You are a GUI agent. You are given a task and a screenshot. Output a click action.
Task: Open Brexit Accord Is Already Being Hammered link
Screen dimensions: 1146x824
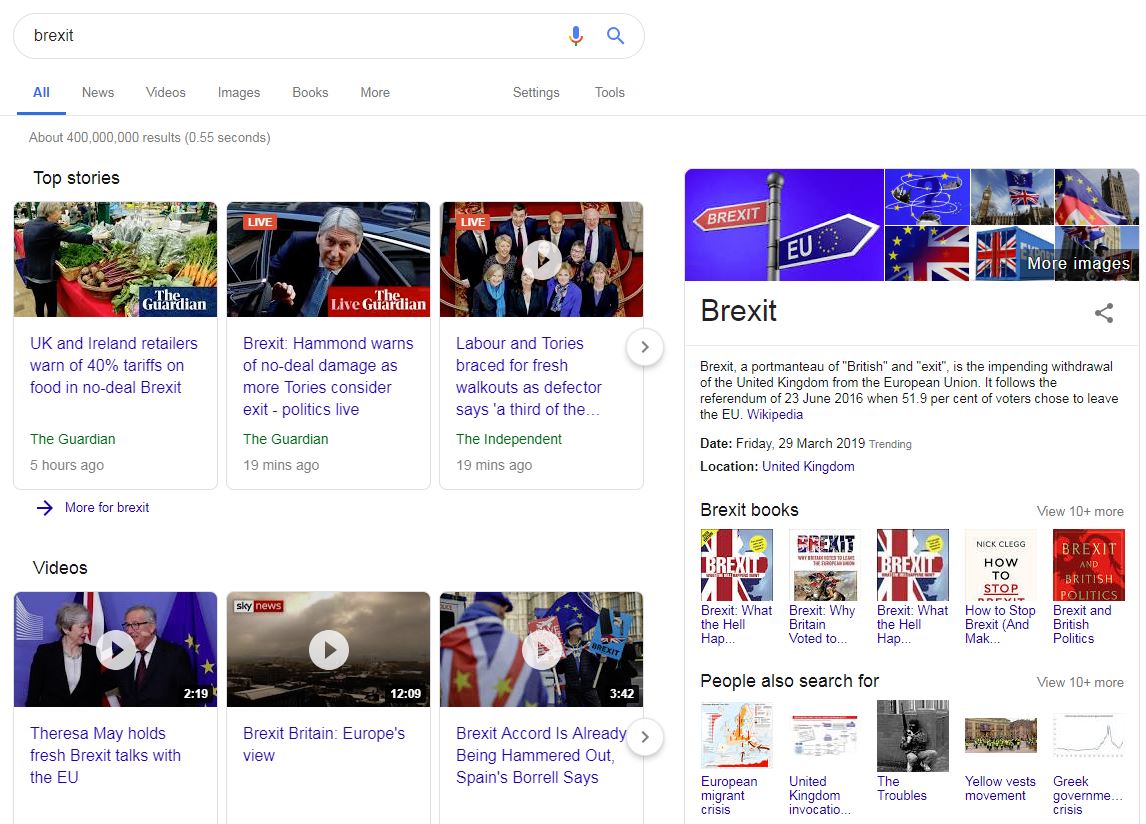pos(541,755)
